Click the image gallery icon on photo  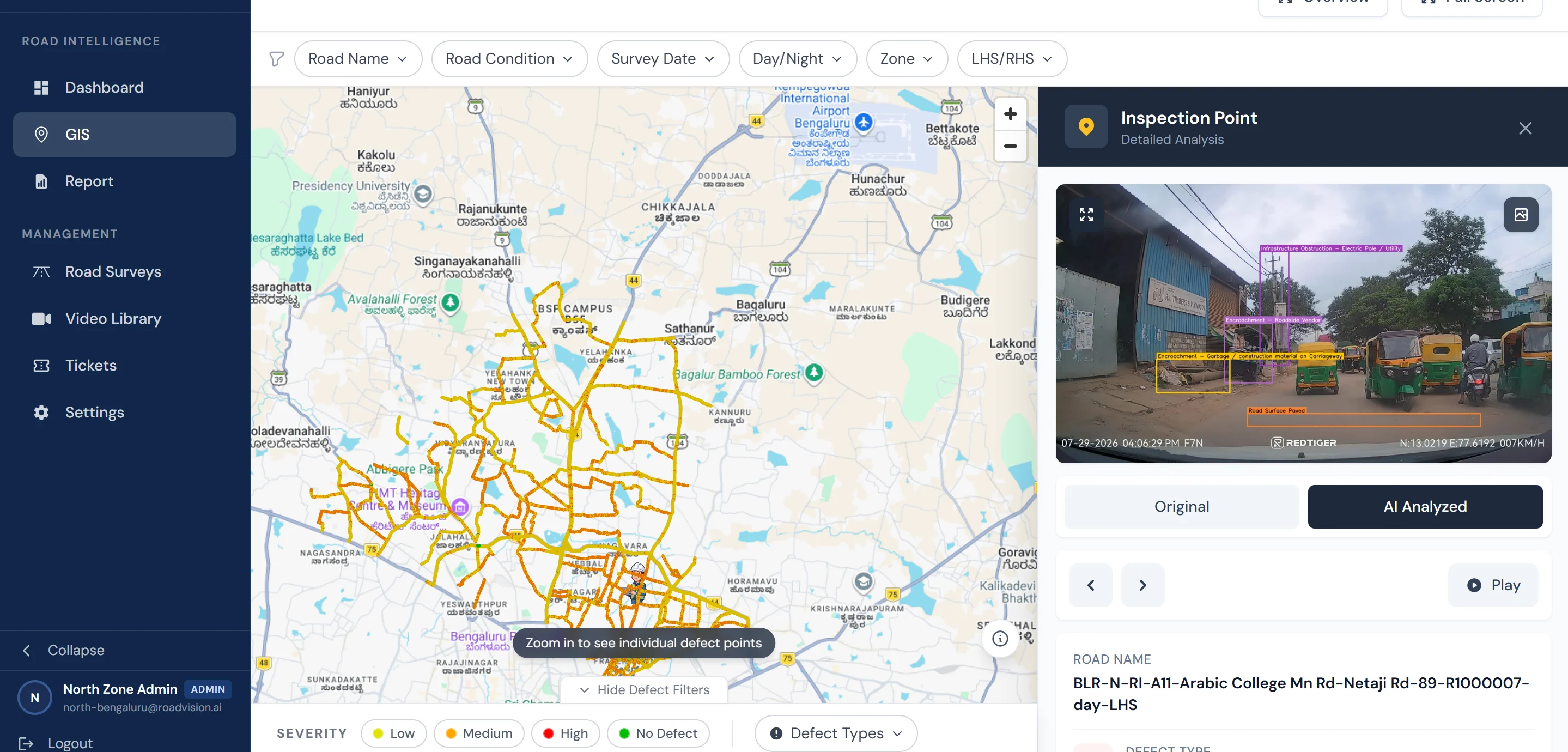tap(1521, 215)
